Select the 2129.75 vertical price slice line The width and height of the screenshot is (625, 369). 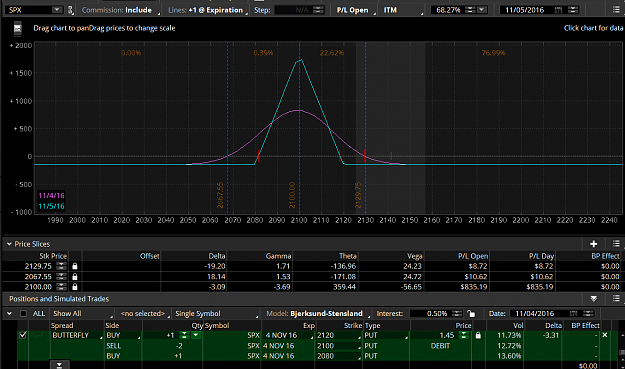coord(365,128)
